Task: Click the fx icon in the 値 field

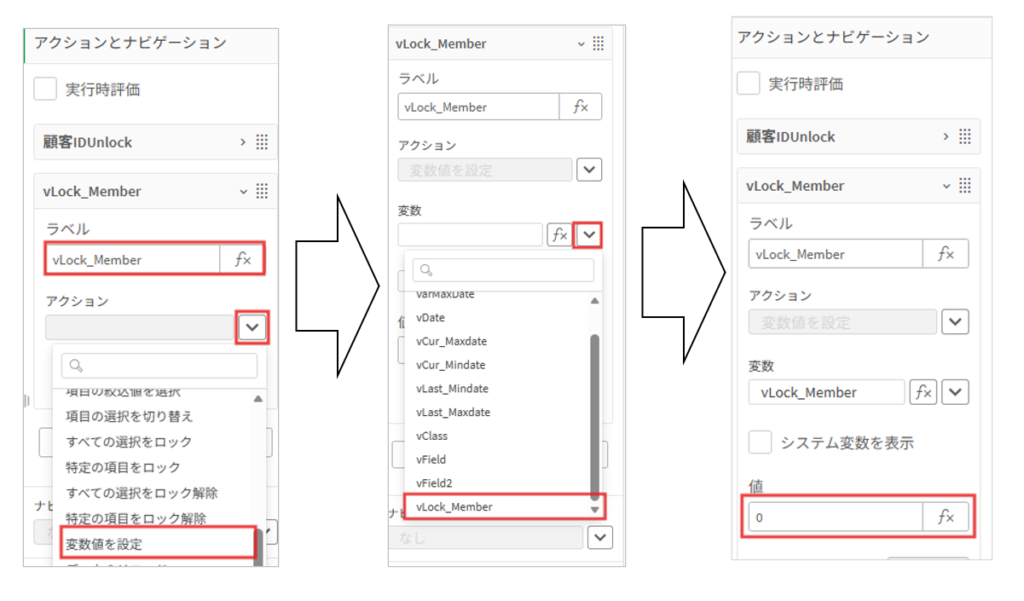Action: click(x=945, y=517)
